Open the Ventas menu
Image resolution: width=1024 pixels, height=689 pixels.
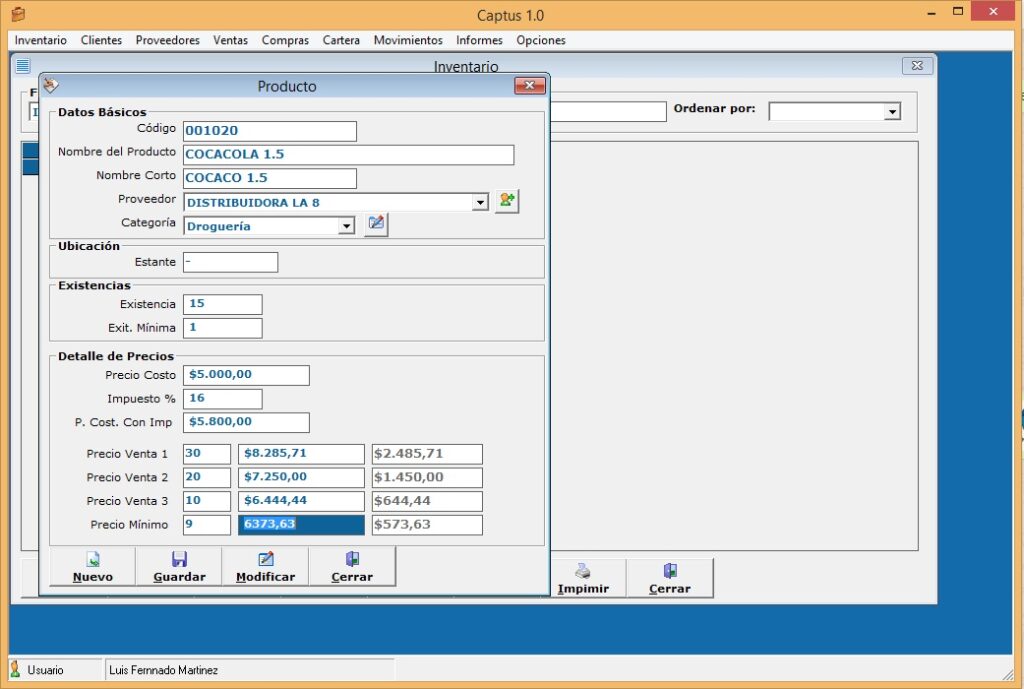tap(231, 40)
